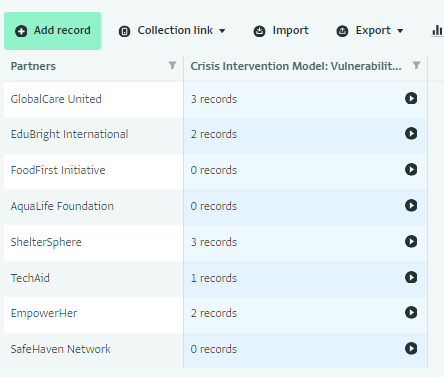Expand linked records for EmpowerHer
The height and width of the screenshot is (377, 444).
click(411, 312)
